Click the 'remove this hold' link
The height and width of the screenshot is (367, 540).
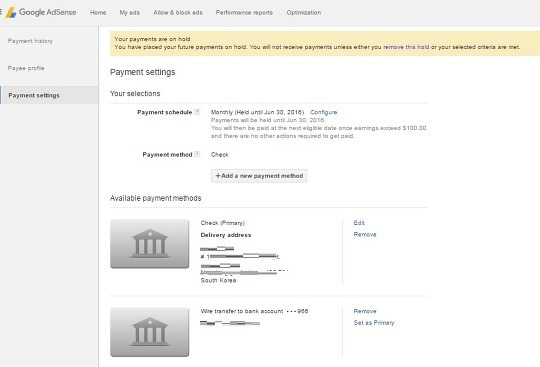coord(406,47)
